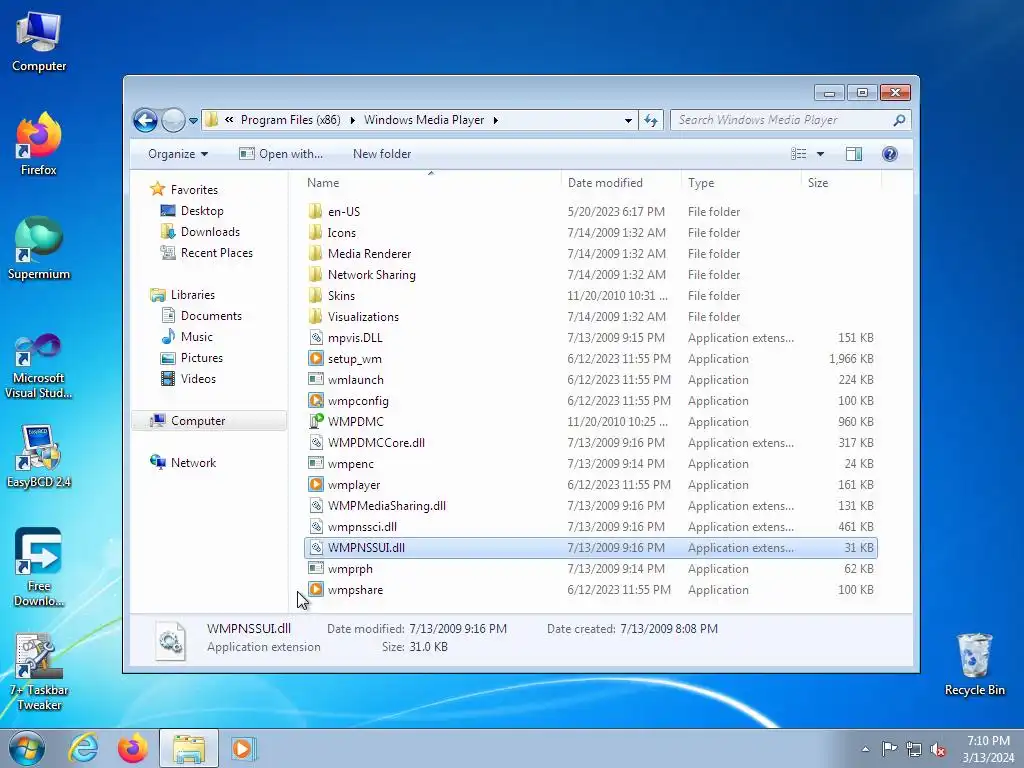
Task: Create a New folder
Action: [382, 154]
